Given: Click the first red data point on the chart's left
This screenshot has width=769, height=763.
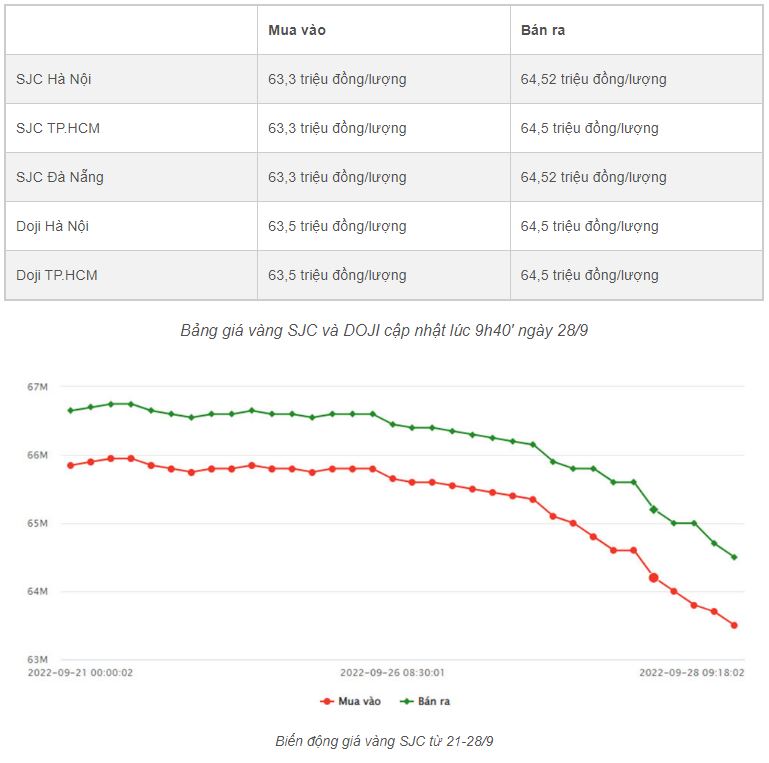Looking at the screenshot, I should [70, 465].
